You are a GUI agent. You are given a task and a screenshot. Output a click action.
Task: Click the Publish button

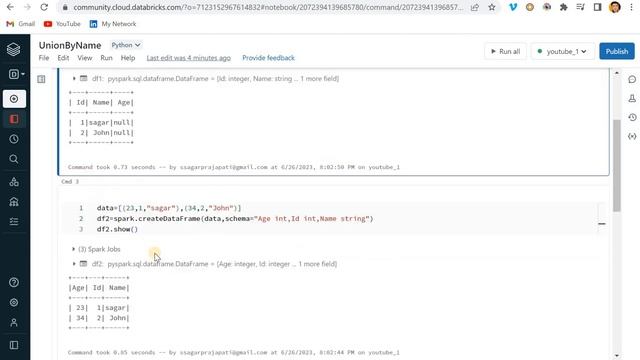[617, 51]
